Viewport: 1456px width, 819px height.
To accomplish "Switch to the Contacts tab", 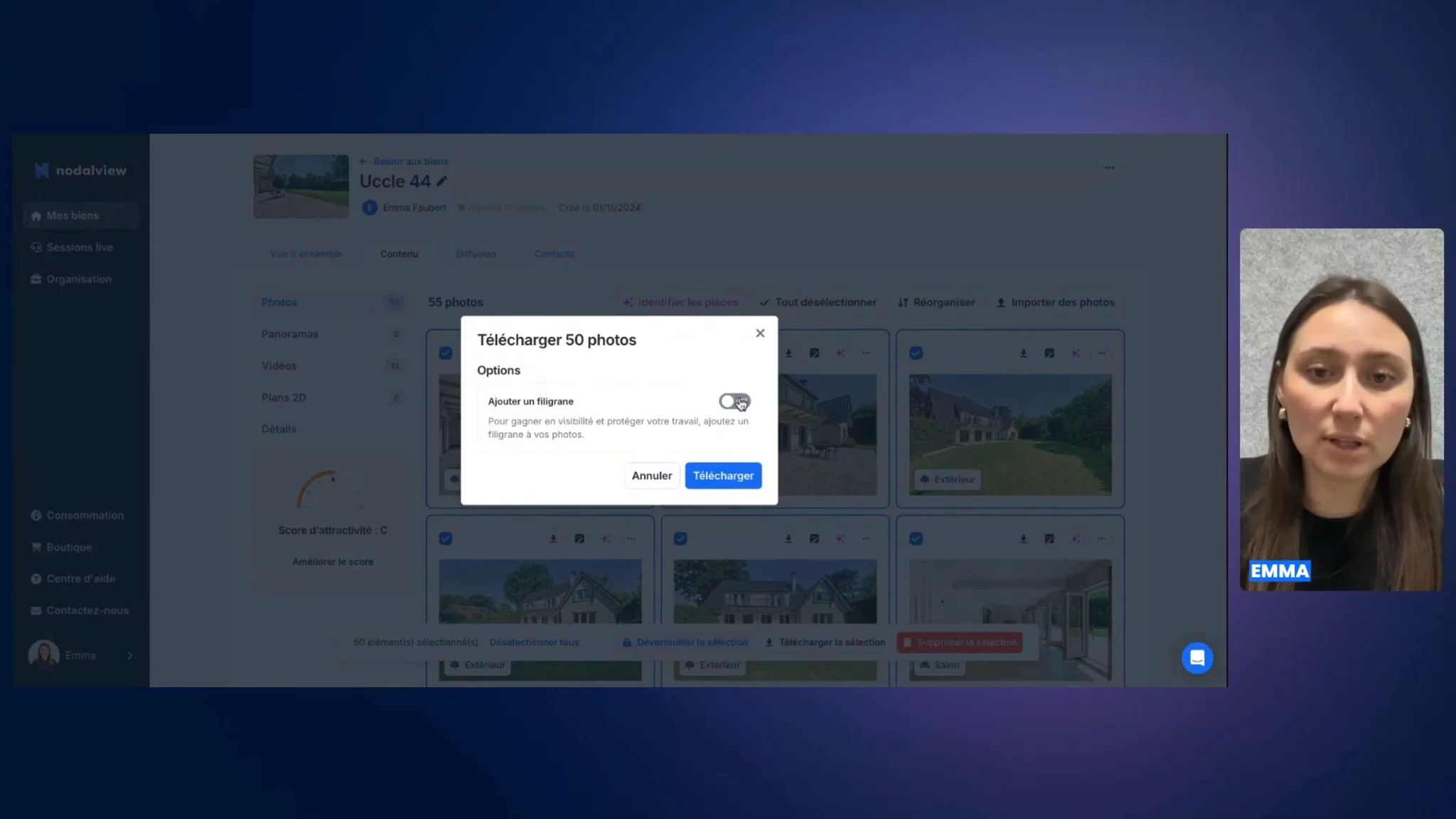I will pyautogui.click(x=555, y=254).
